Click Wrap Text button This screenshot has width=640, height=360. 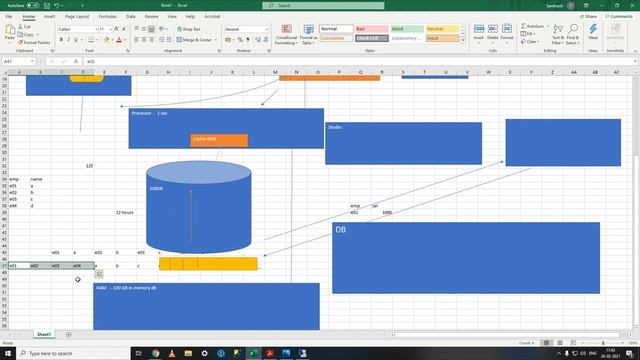click(x=189, y=29)
